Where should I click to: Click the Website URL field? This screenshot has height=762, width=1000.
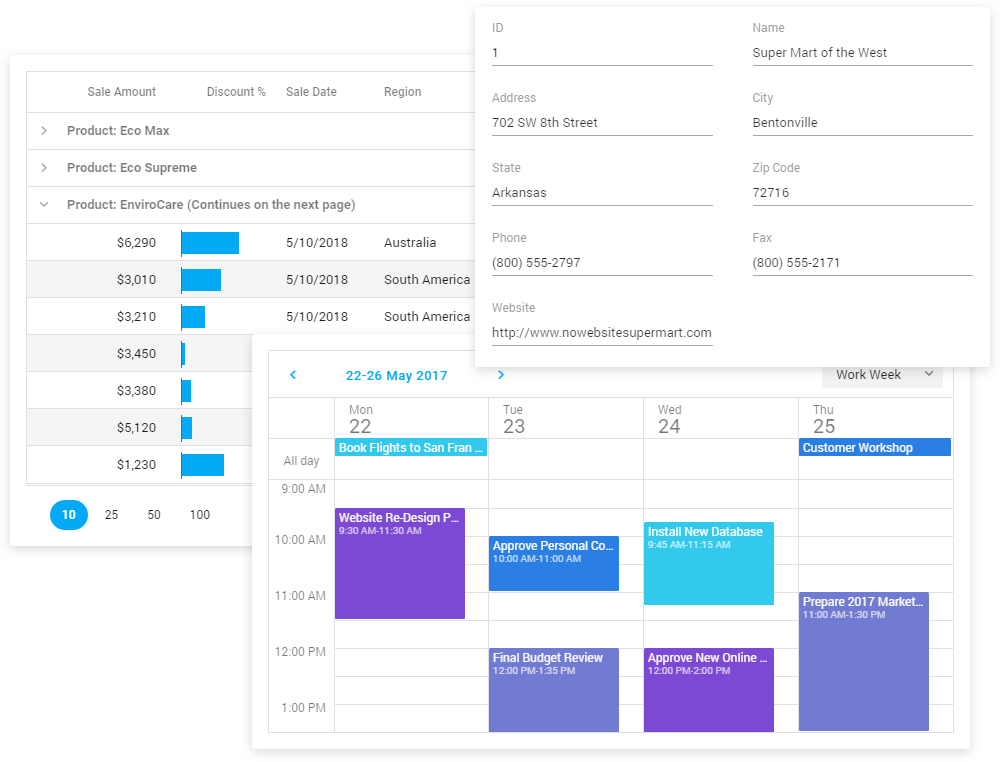pyautogui.click(x=601, y=332)
